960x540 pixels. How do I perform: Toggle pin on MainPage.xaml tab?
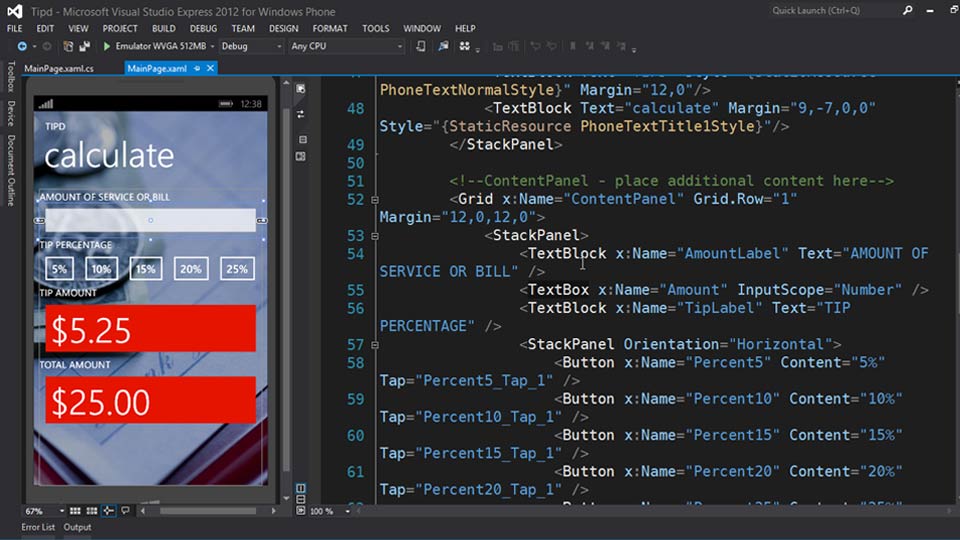197,69
